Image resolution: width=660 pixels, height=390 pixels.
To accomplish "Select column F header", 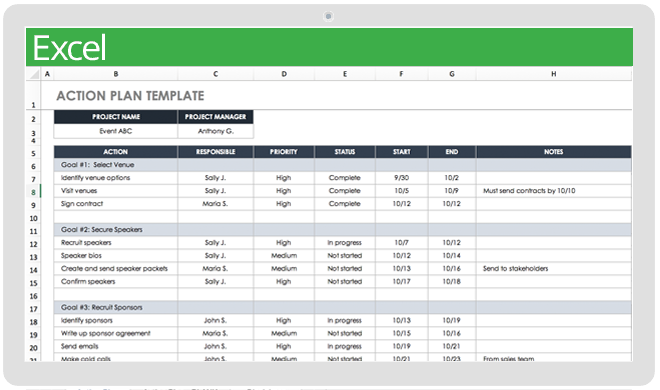I will click(x=402, y=74).
